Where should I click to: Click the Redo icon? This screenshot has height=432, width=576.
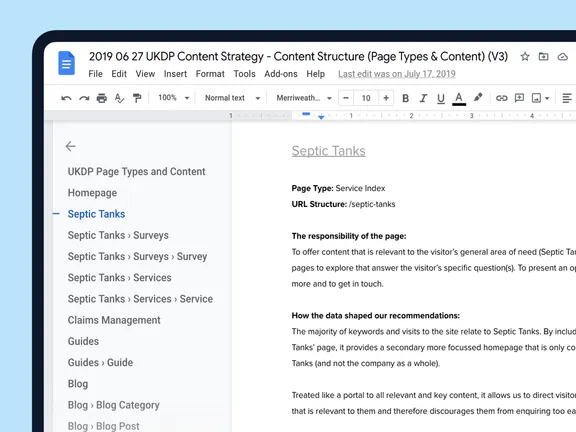pos(84,98)
